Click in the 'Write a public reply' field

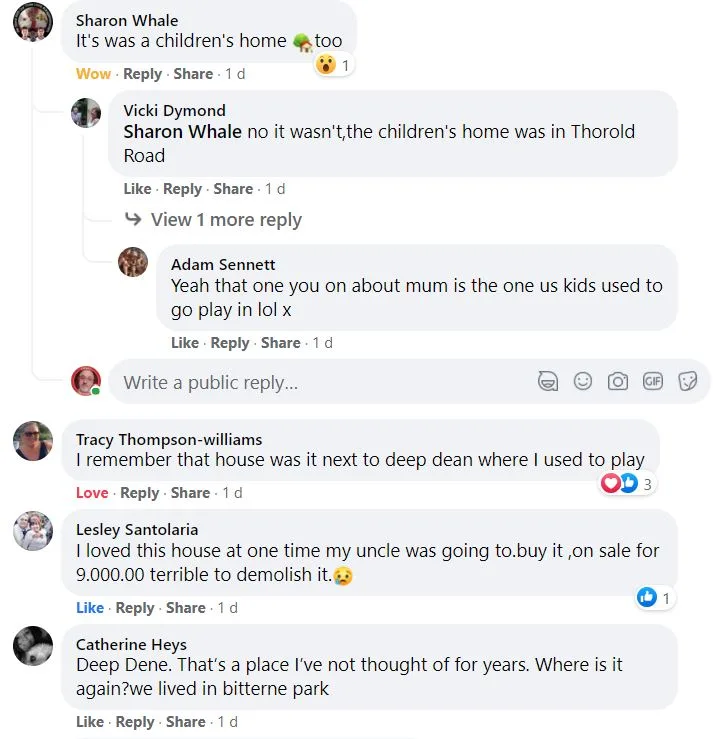click(x=320, y=382)
